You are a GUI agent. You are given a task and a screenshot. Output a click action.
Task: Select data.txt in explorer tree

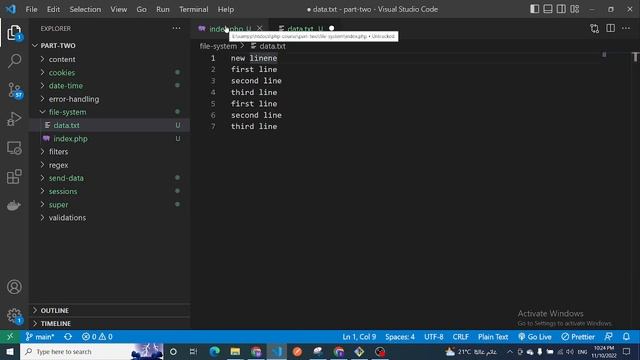point(109,125)
